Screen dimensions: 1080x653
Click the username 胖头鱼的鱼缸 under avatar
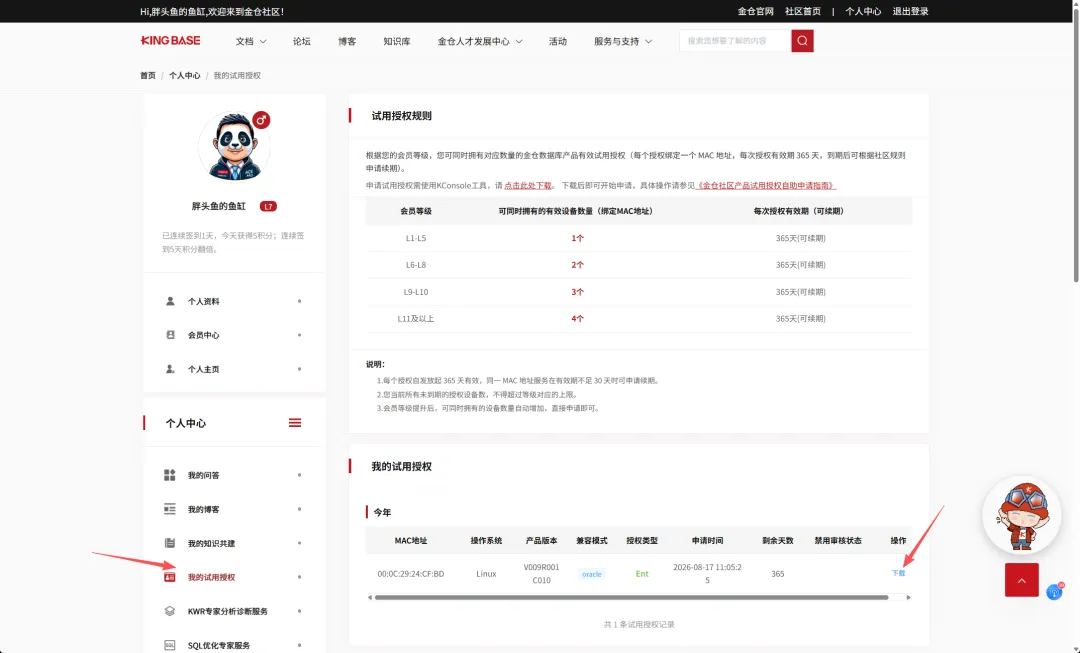tap(218, 206)
